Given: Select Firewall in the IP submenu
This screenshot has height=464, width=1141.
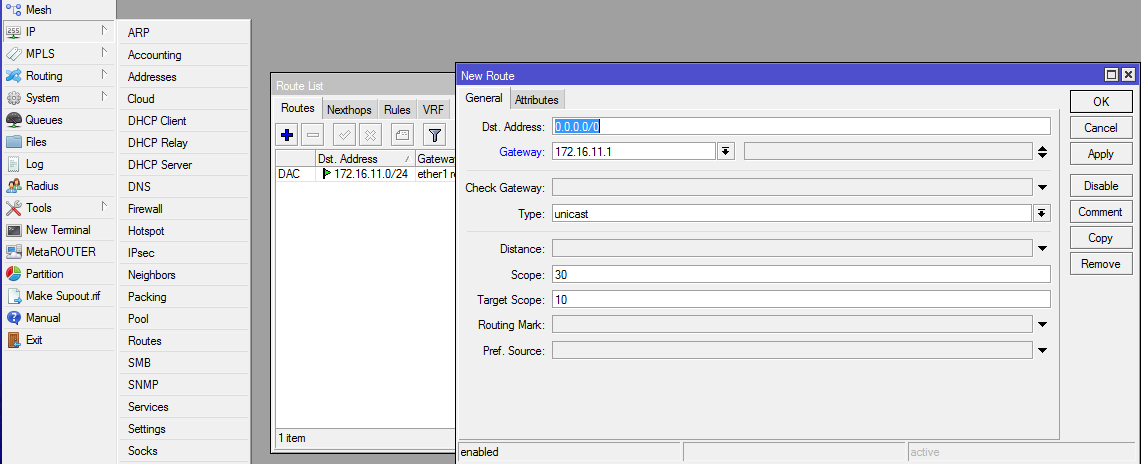Looking at the screenshot, I should pos(185,209).
